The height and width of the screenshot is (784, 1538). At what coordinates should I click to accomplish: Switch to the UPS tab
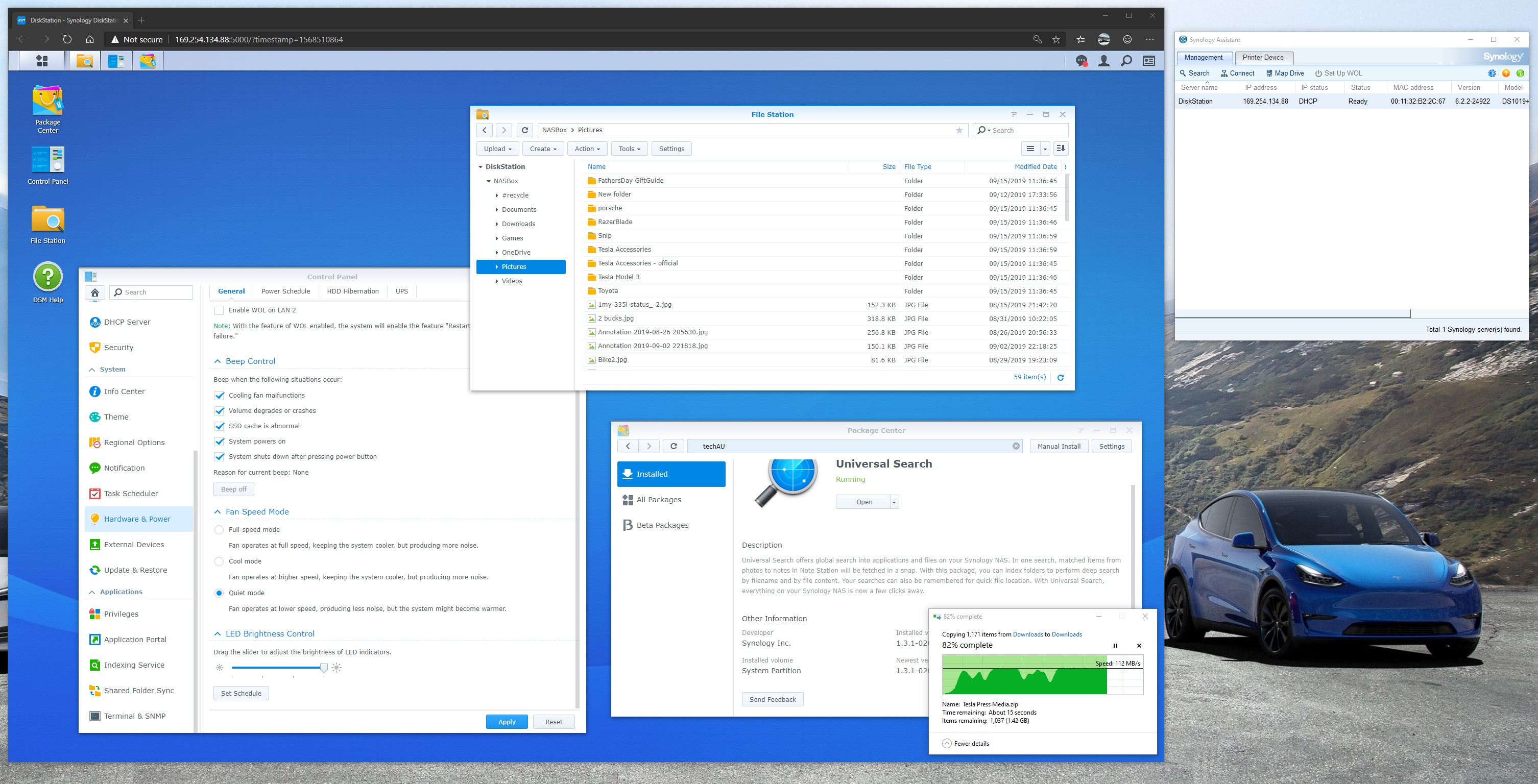coord(402,291)
